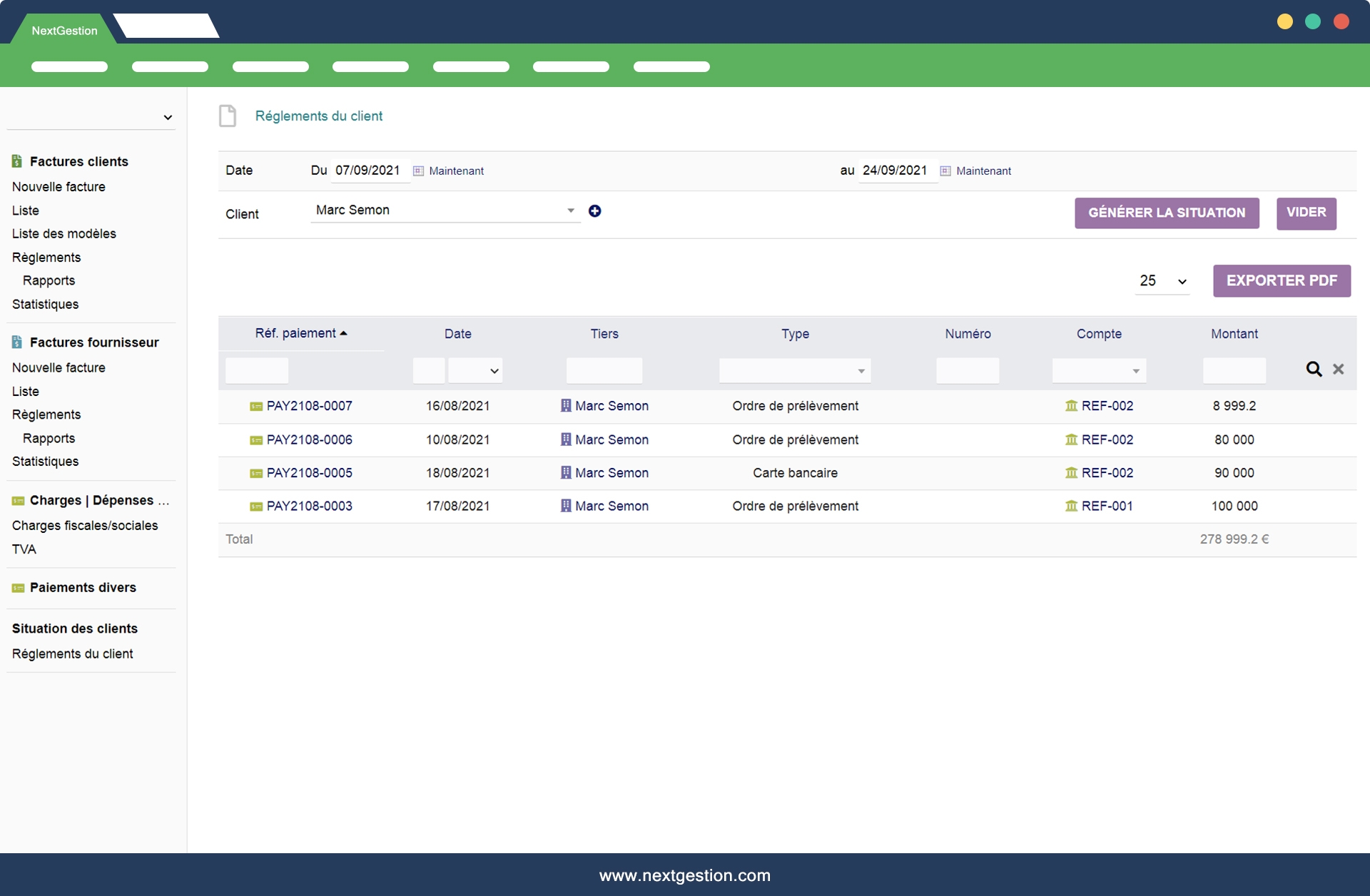This screenshot has height=896, width=1370.
Task: Open the Compte column filter dropdown
Action: (1099, 371)
